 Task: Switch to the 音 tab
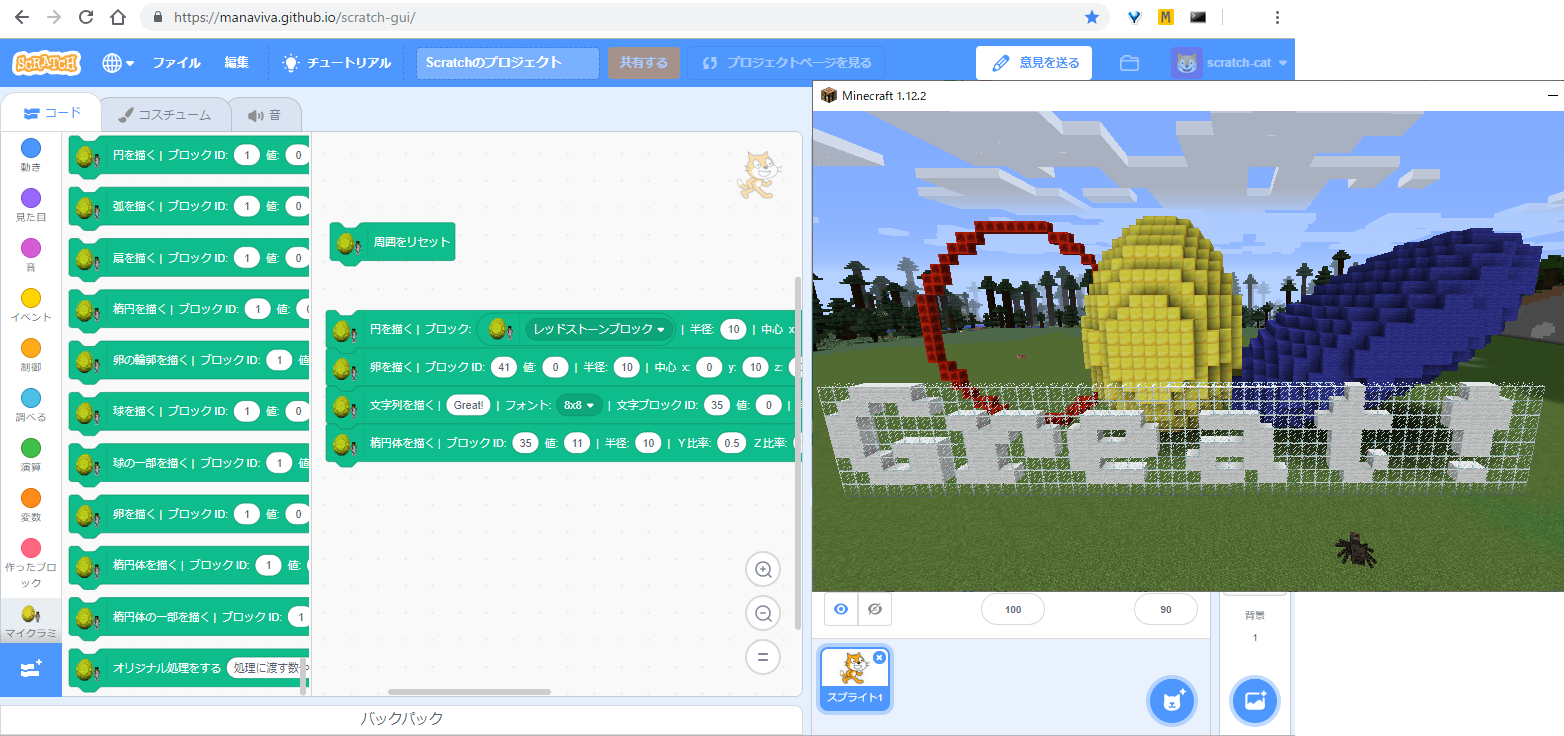click(x=265, y=115)
